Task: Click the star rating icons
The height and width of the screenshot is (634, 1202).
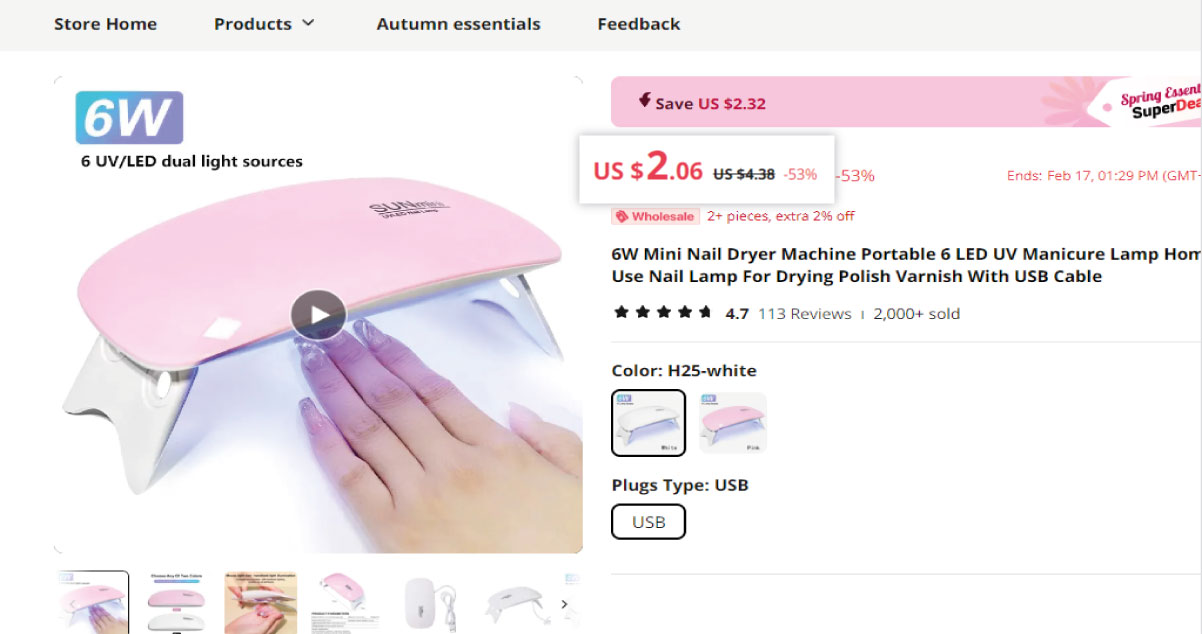Action: pos(662,313)
